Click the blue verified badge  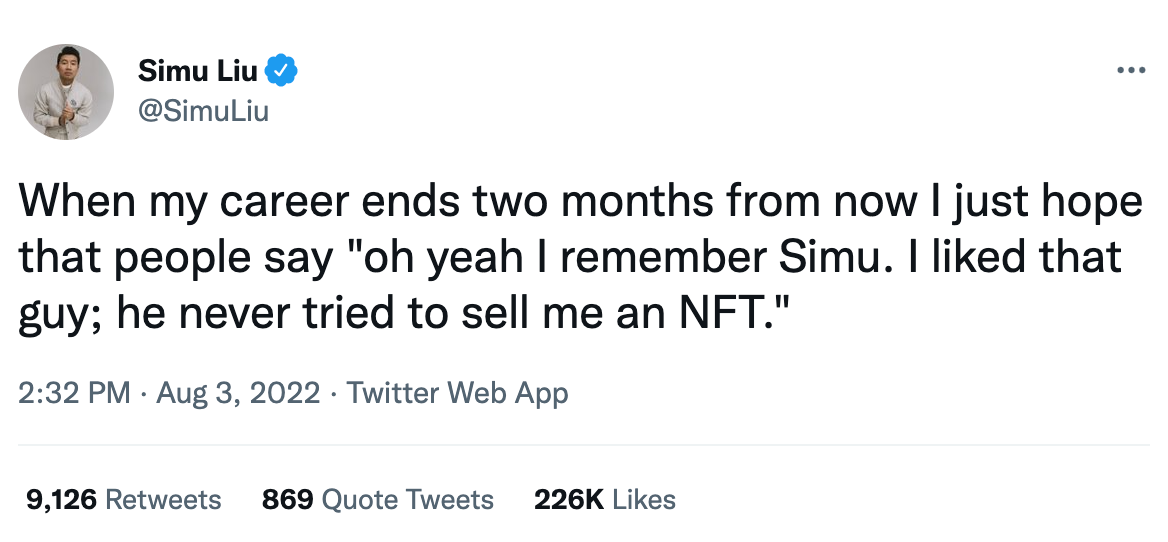(x=282, y=71)
